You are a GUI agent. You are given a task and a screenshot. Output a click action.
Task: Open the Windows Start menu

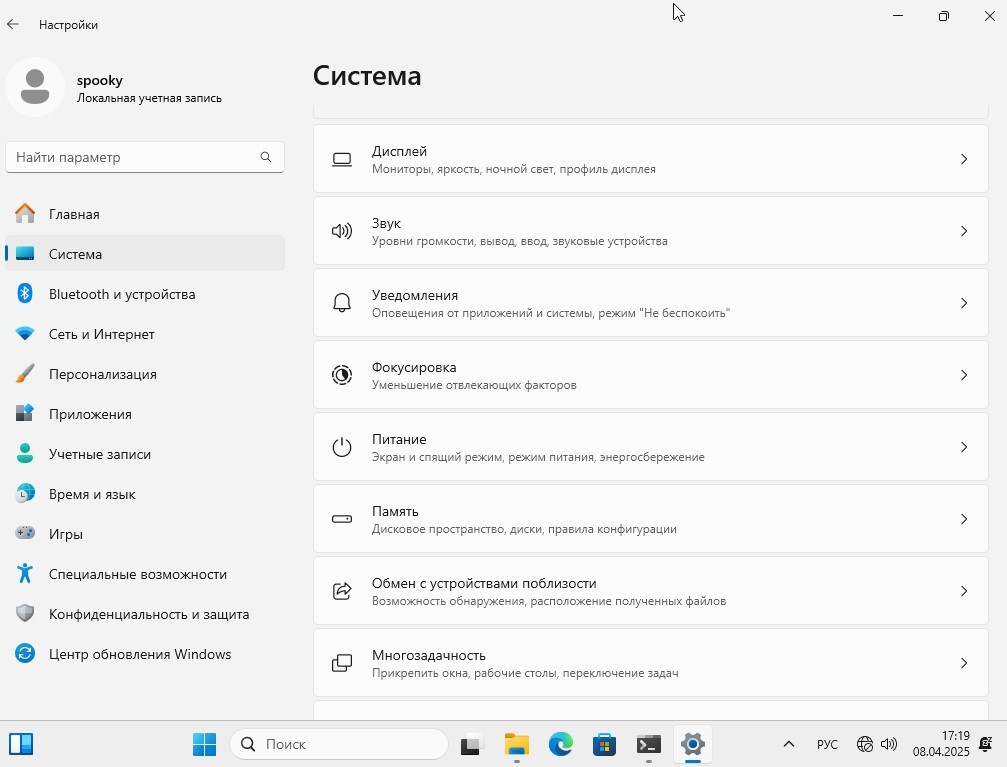point(205,744)
